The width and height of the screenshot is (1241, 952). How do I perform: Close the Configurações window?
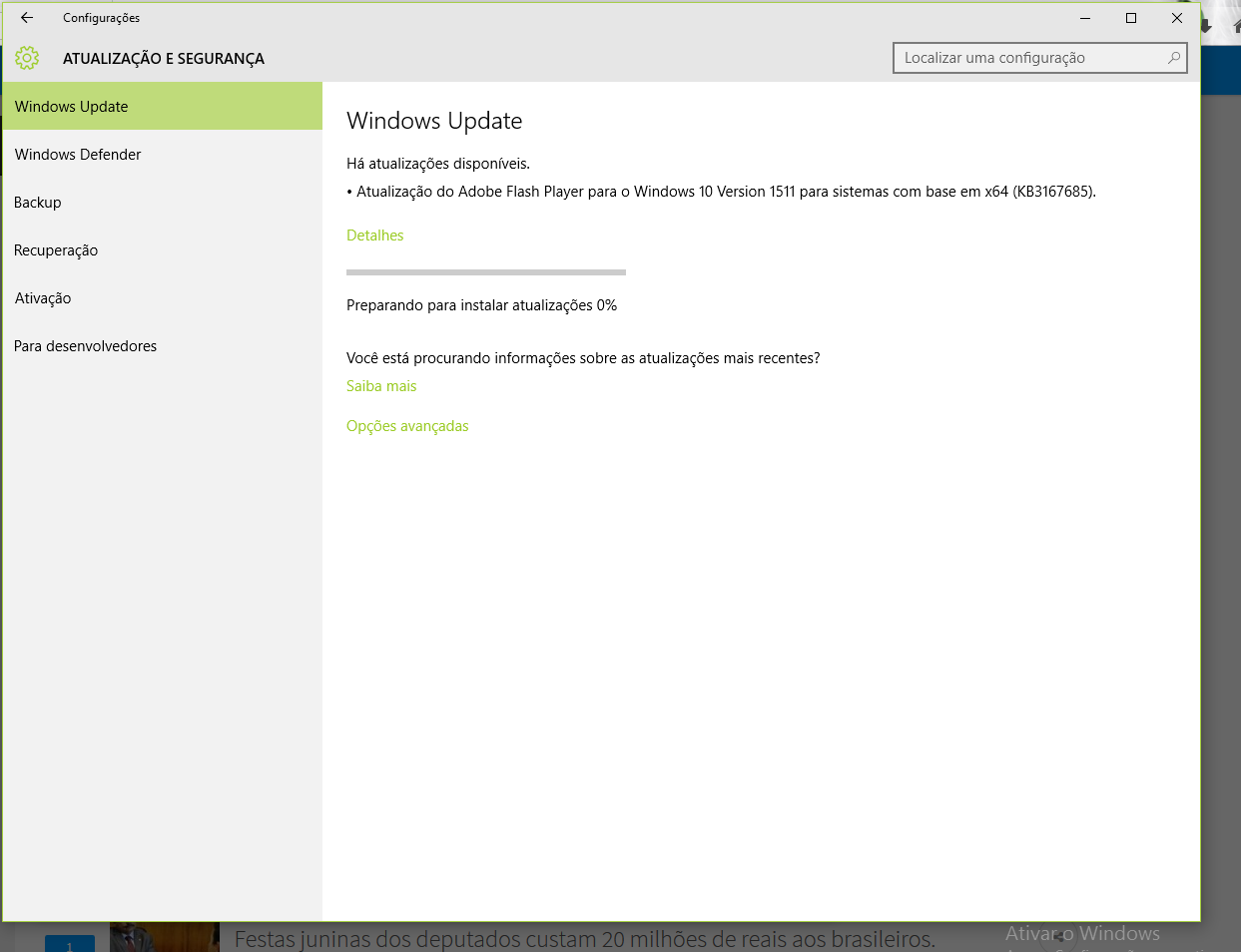(x=1177, y=18)
